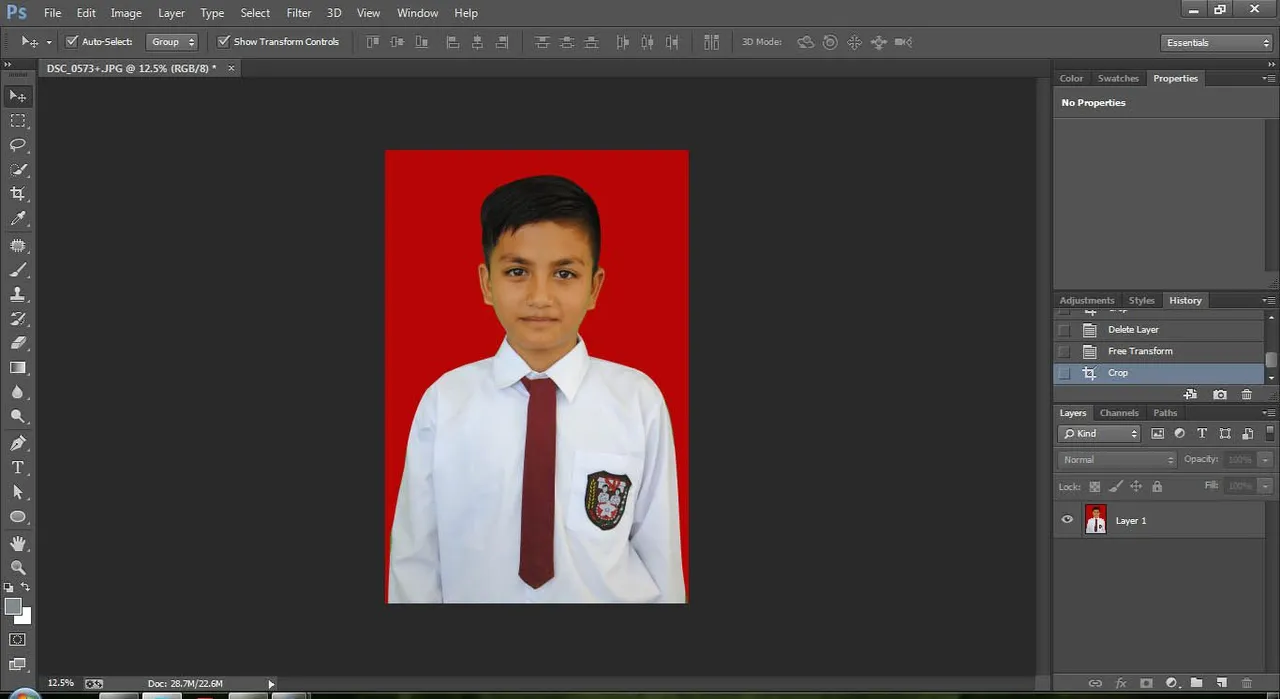Select the Lasso tool
Screen dimensions: 1280x699
click(18, 145)
